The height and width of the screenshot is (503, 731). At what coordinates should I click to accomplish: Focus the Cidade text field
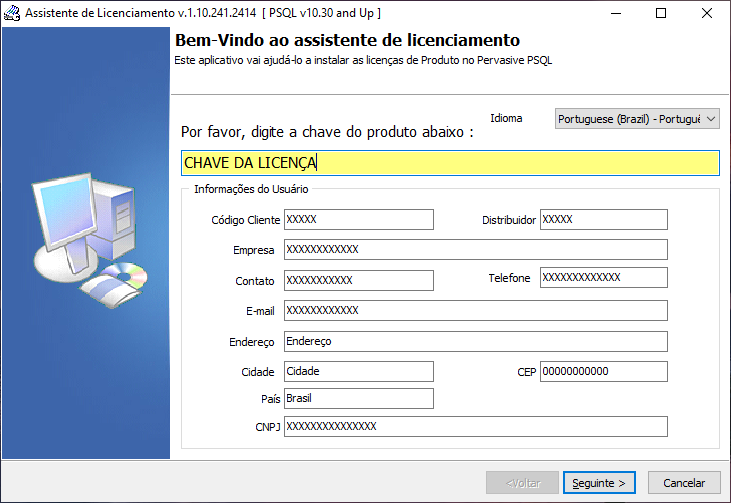(x=359, y=371)
